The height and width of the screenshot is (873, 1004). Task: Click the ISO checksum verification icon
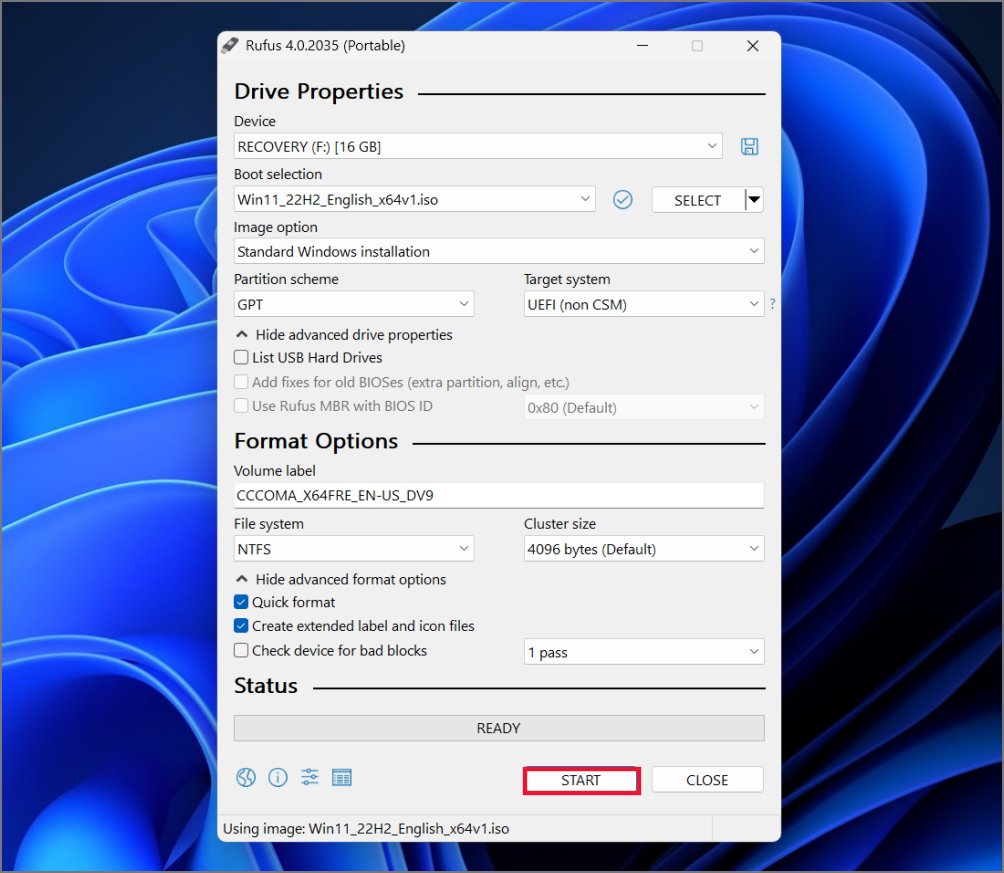622,199
